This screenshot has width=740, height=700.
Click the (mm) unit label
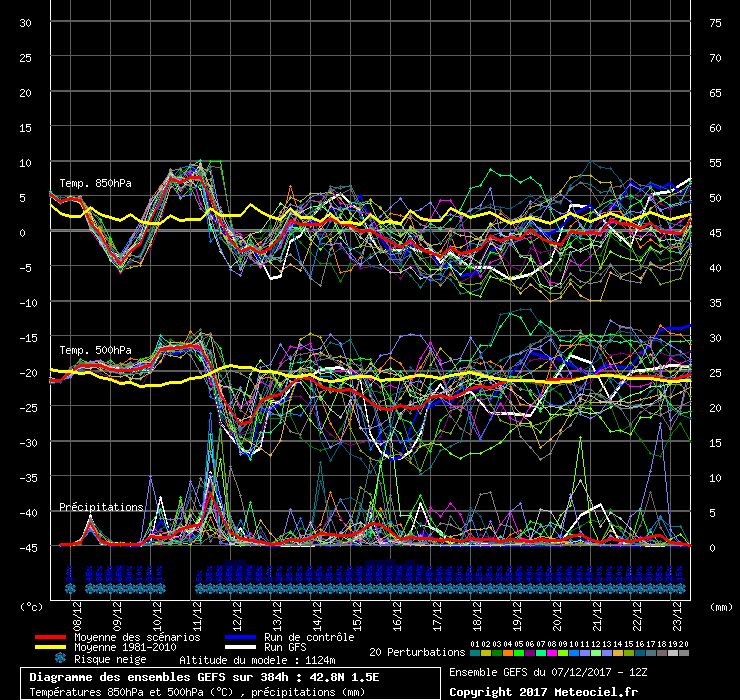coord(721,607)
